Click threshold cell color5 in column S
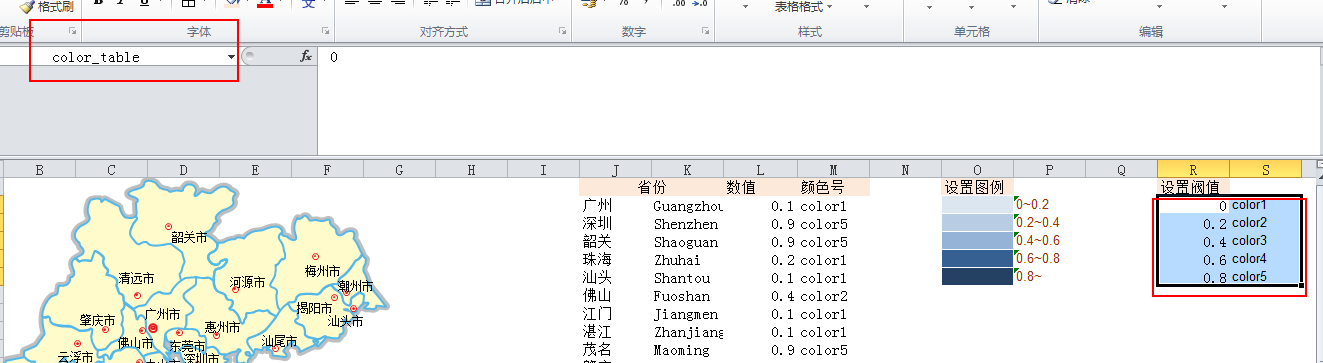This screenshot has width=1323, height=363. pos(1265,276)
